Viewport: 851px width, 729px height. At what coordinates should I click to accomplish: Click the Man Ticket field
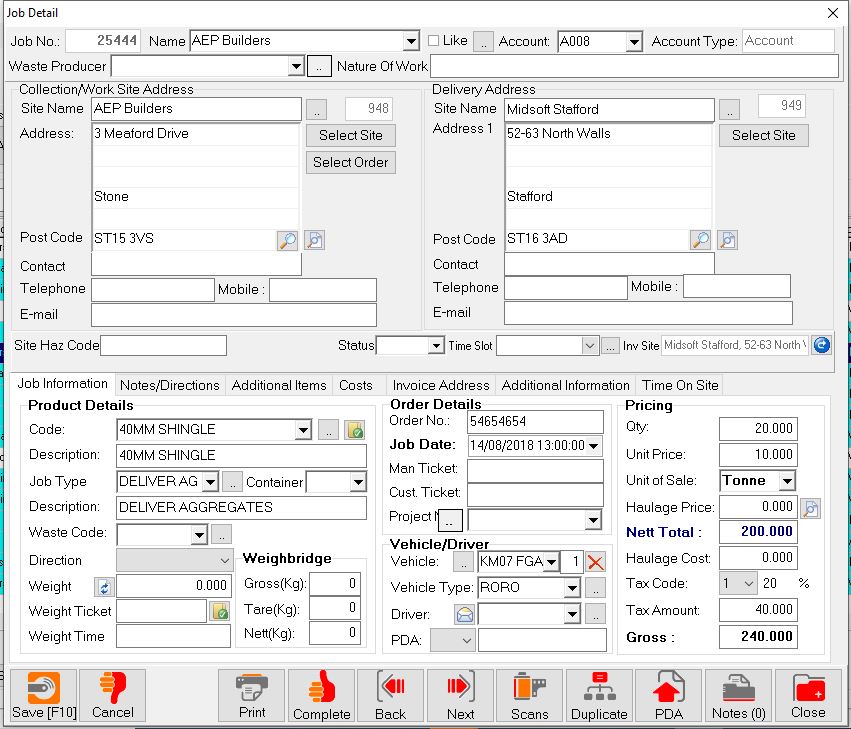[535, 470]
